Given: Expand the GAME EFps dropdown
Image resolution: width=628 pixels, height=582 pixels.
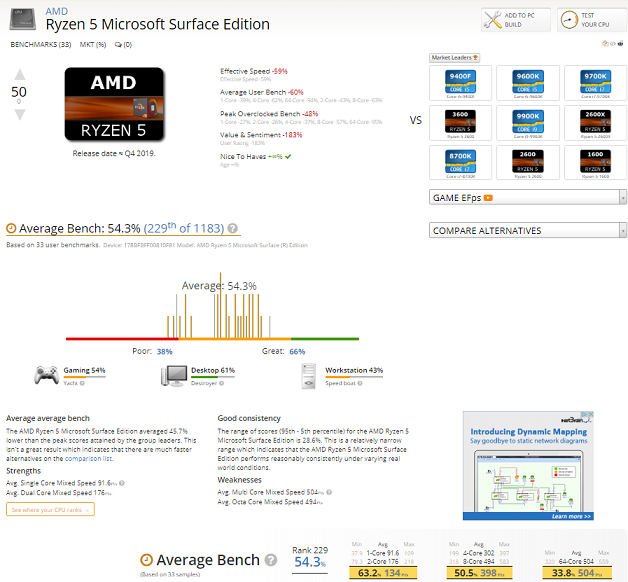Looking at the screenshot, I should [x=527, y=197].
